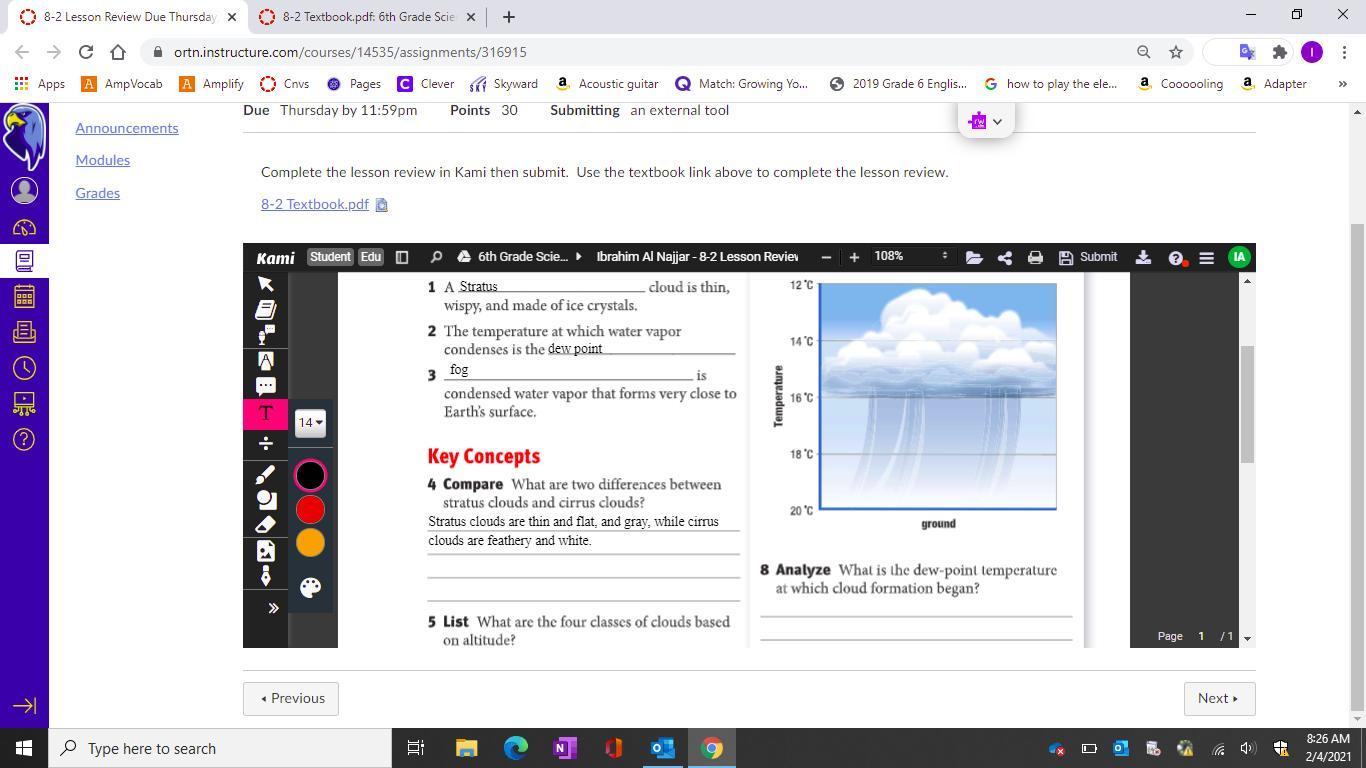
Task: Select the Kami equation tool
Action: pos(265,443)
